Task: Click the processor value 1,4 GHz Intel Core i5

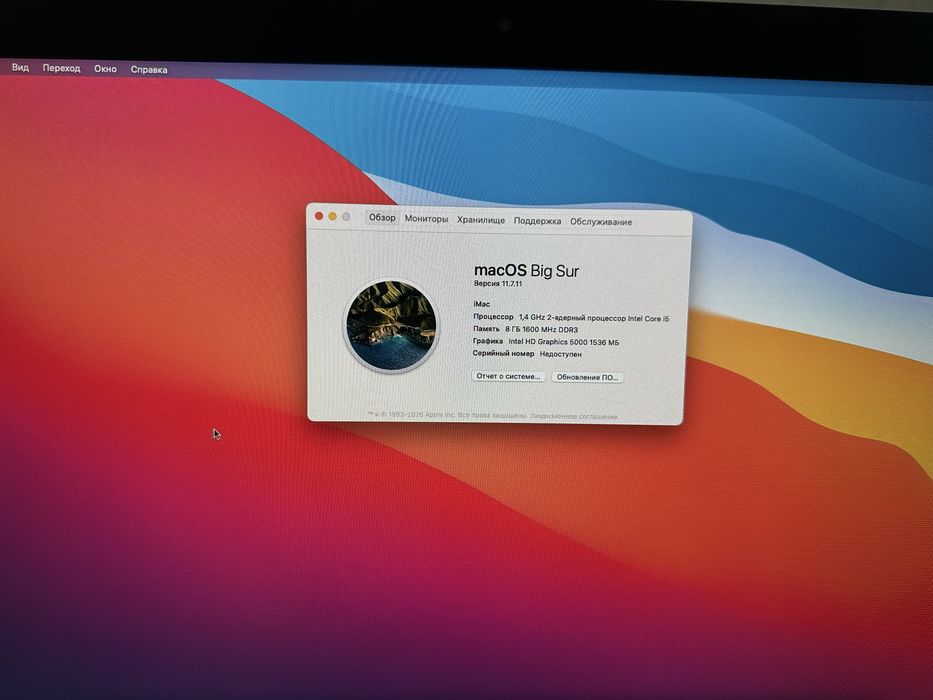Action: pos(594,318)
